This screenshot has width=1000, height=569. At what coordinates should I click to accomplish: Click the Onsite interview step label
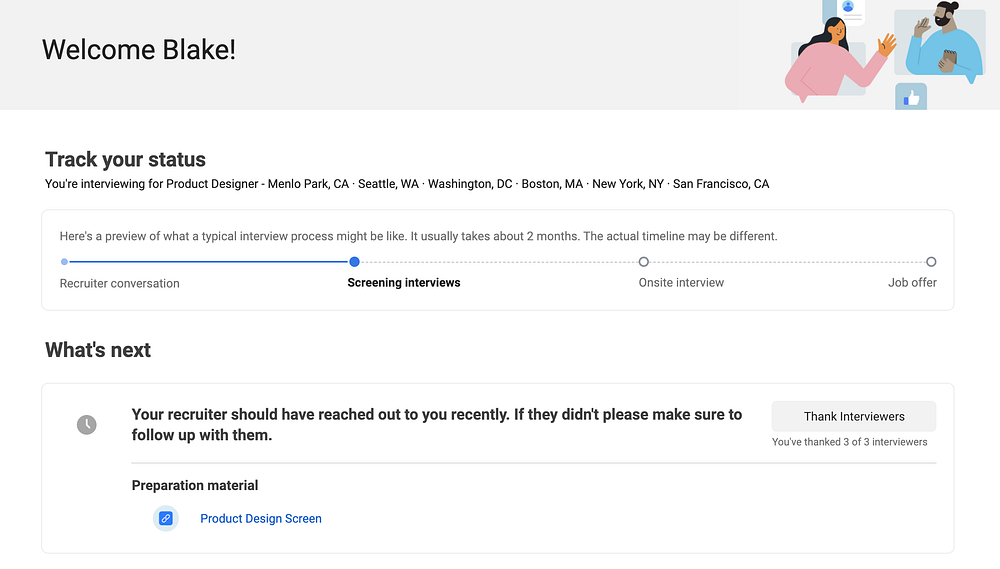(681, 283)
